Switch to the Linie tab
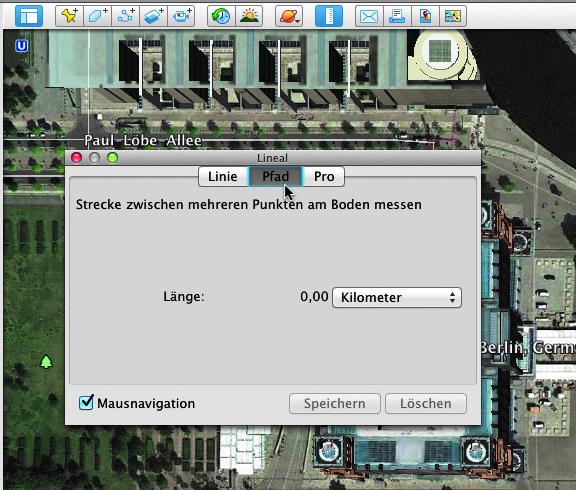Image resolution: width=576 pixels, height=490 pixels. 223,177
